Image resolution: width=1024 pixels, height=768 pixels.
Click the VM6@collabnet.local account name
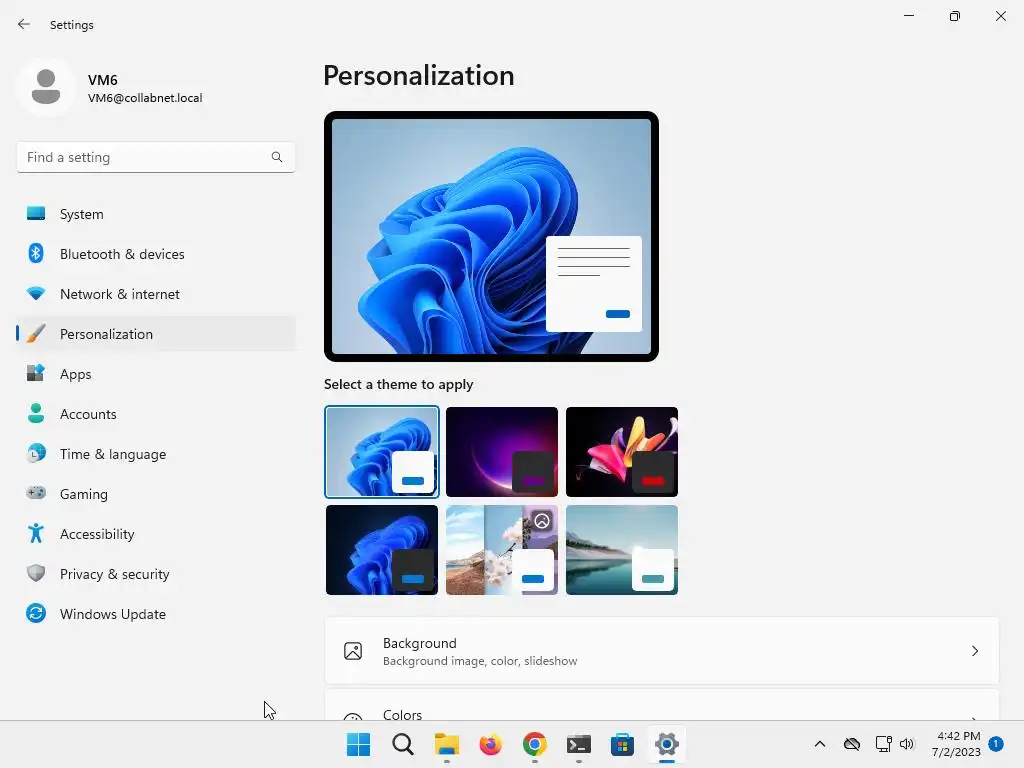click(145, 98)
